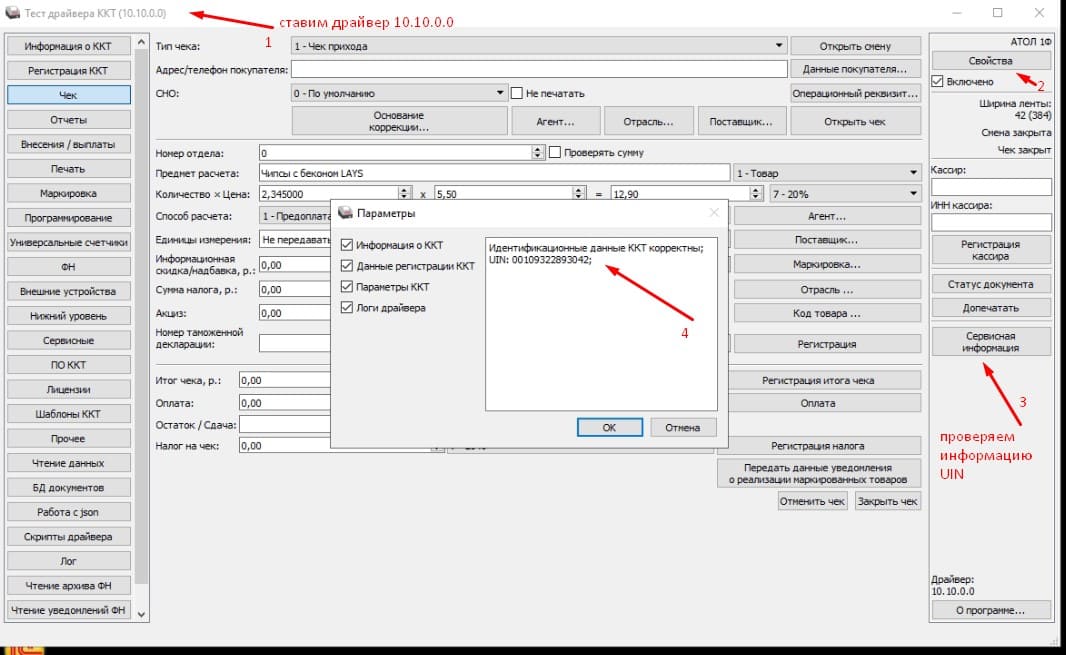The width and height of the screenshot is (1066, 655).
Task: Open the Чтение архива ФН section
Action: tap(68, 585)
